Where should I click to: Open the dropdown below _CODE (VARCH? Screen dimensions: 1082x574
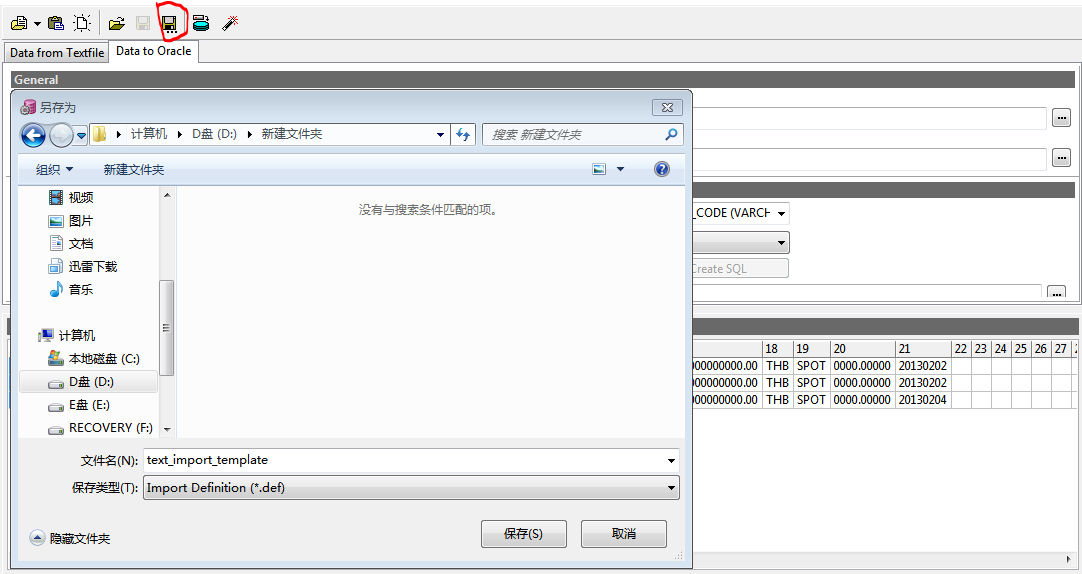[x=781, y=243]
